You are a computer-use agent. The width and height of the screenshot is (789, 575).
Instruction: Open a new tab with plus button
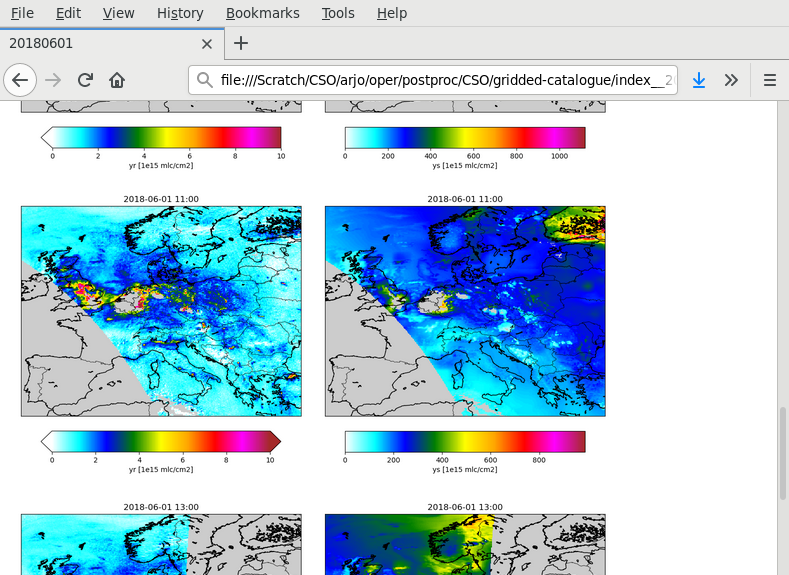pyautogui.click(x=241, y=43)
